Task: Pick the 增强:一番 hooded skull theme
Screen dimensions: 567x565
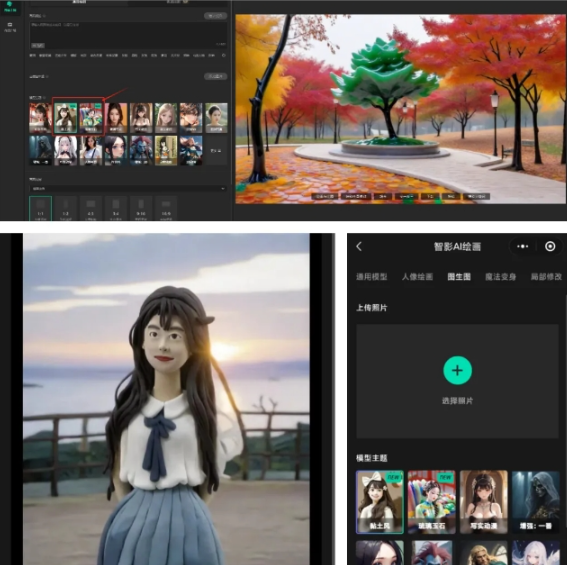Action: click(536, 502)
